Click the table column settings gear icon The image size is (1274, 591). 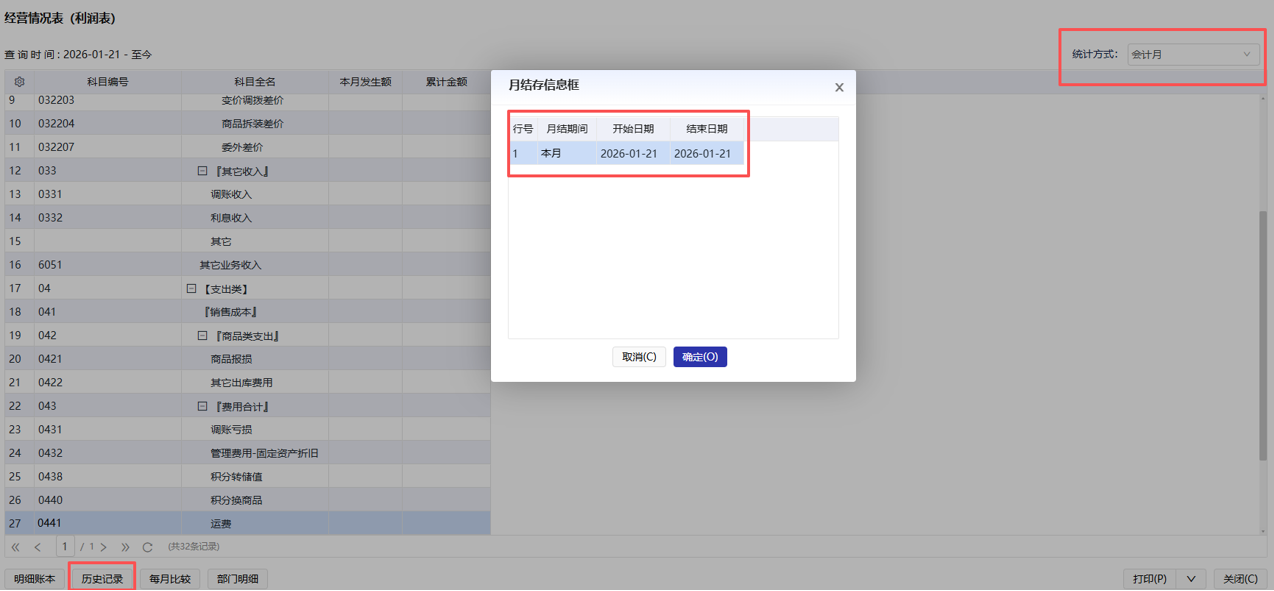point(19,82)
